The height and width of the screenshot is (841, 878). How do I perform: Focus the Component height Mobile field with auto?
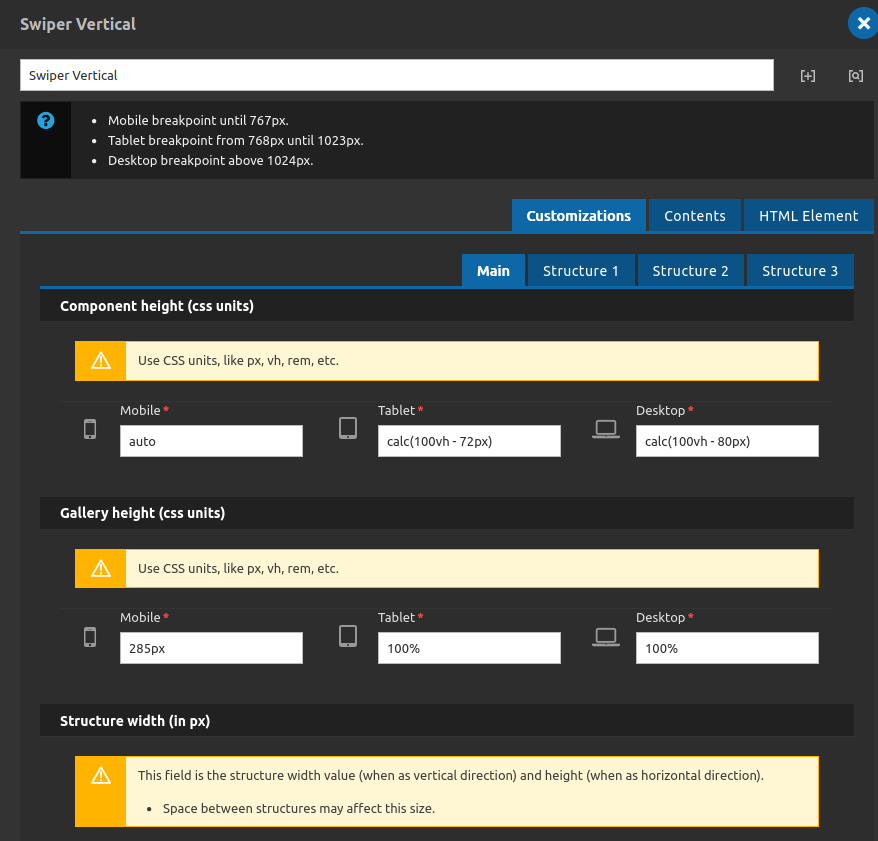pos(211,441)
